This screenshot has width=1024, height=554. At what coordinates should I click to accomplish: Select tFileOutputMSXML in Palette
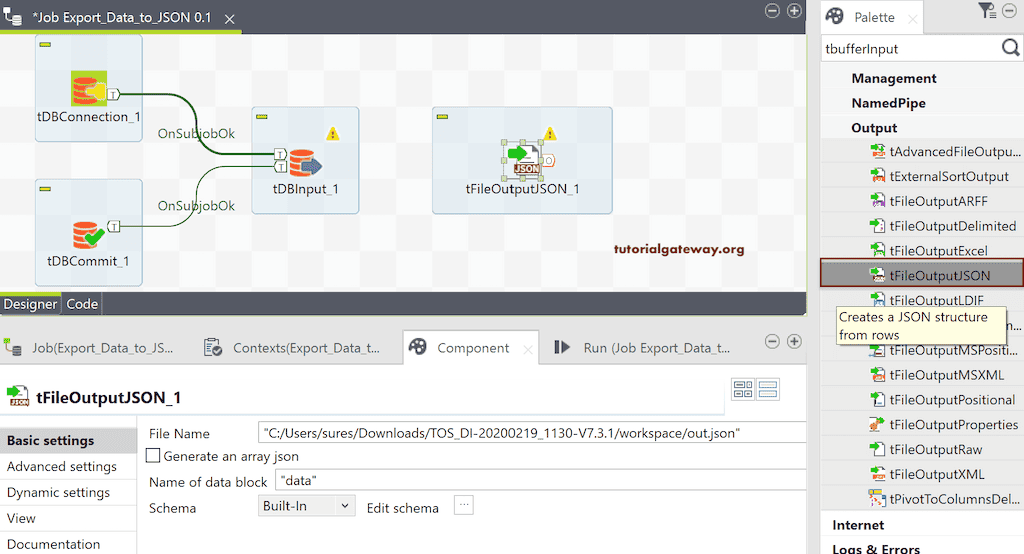tap(936, 375)
